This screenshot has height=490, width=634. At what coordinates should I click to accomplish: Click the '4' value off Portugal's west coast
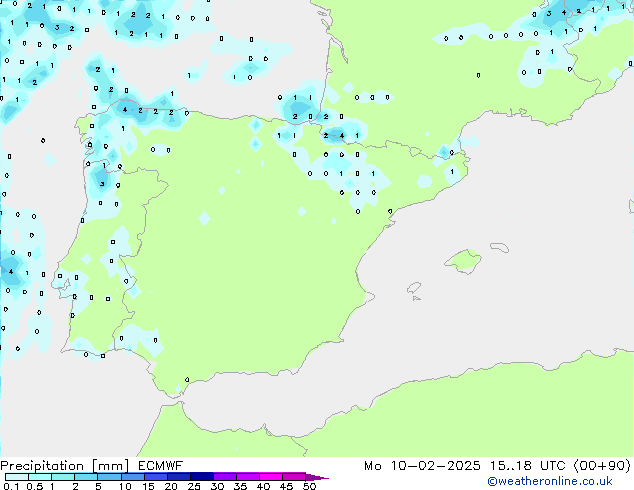pyautogui.click(x=11, y=271)
